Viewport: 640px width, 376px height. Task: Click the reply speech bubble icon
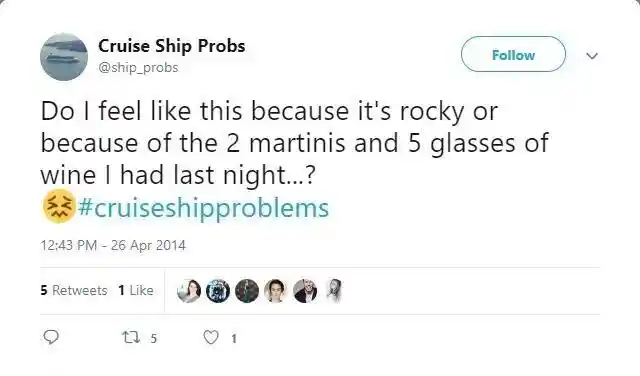(x=51, y=337)
